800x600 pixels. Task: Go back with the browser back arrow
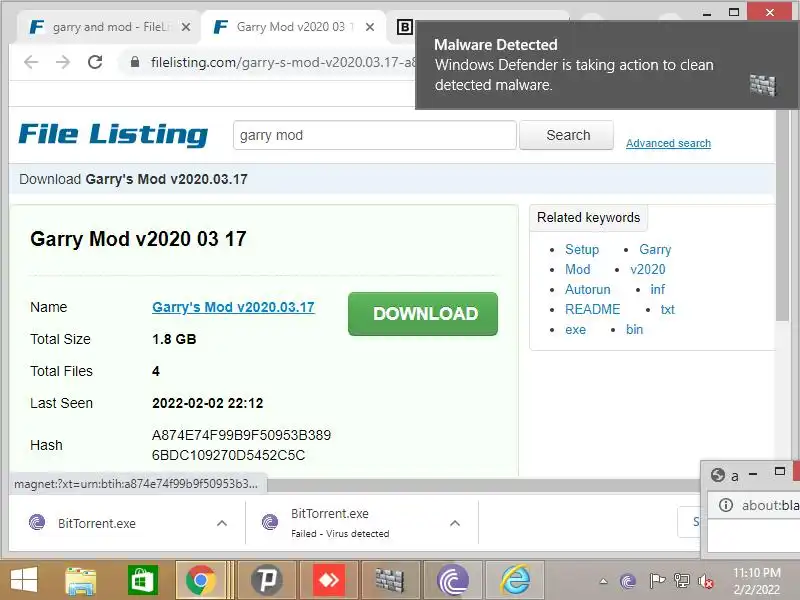[31, 62]
